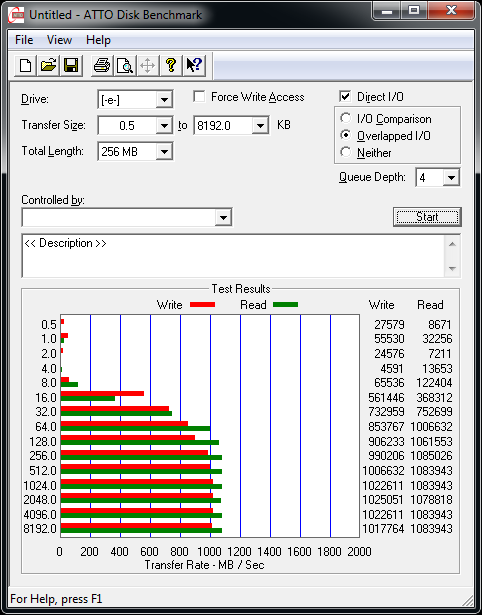
Task: Click the 8192.0 transfer size row label
Action: point(40,529)
